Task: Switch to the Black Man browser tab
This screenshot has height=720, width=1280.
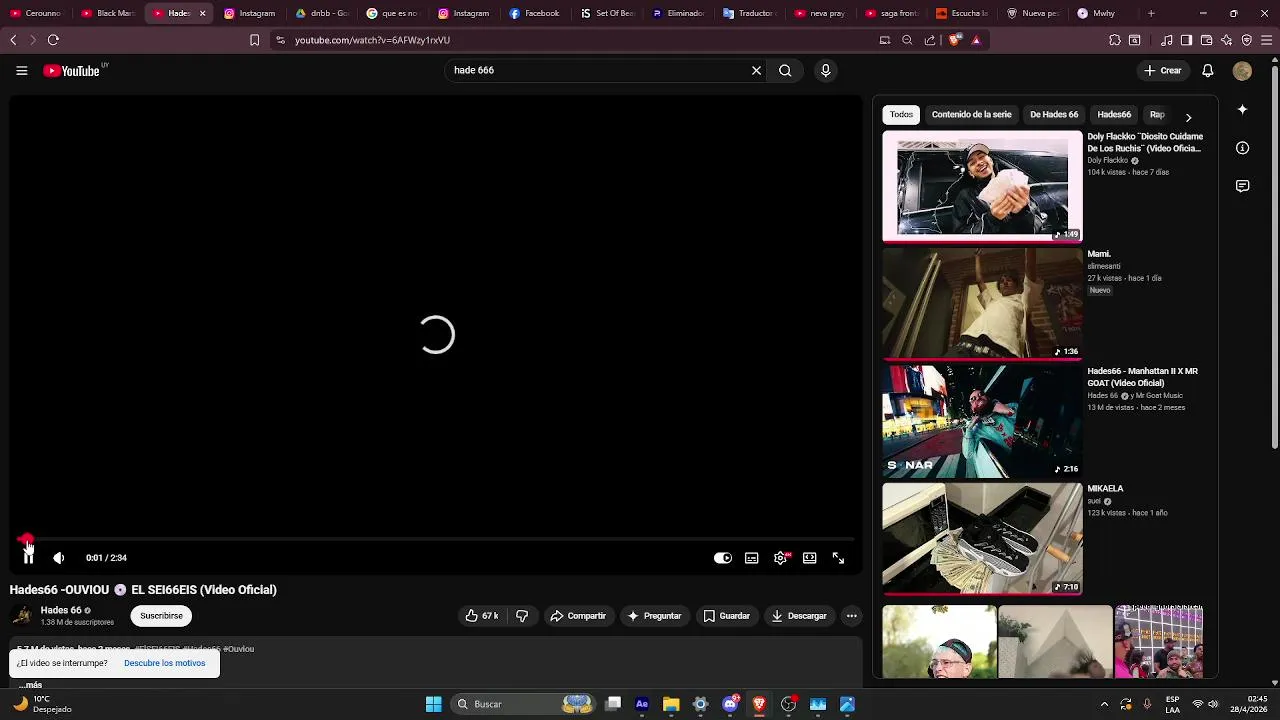Action: pyautogui.click(x=108, y=13)
